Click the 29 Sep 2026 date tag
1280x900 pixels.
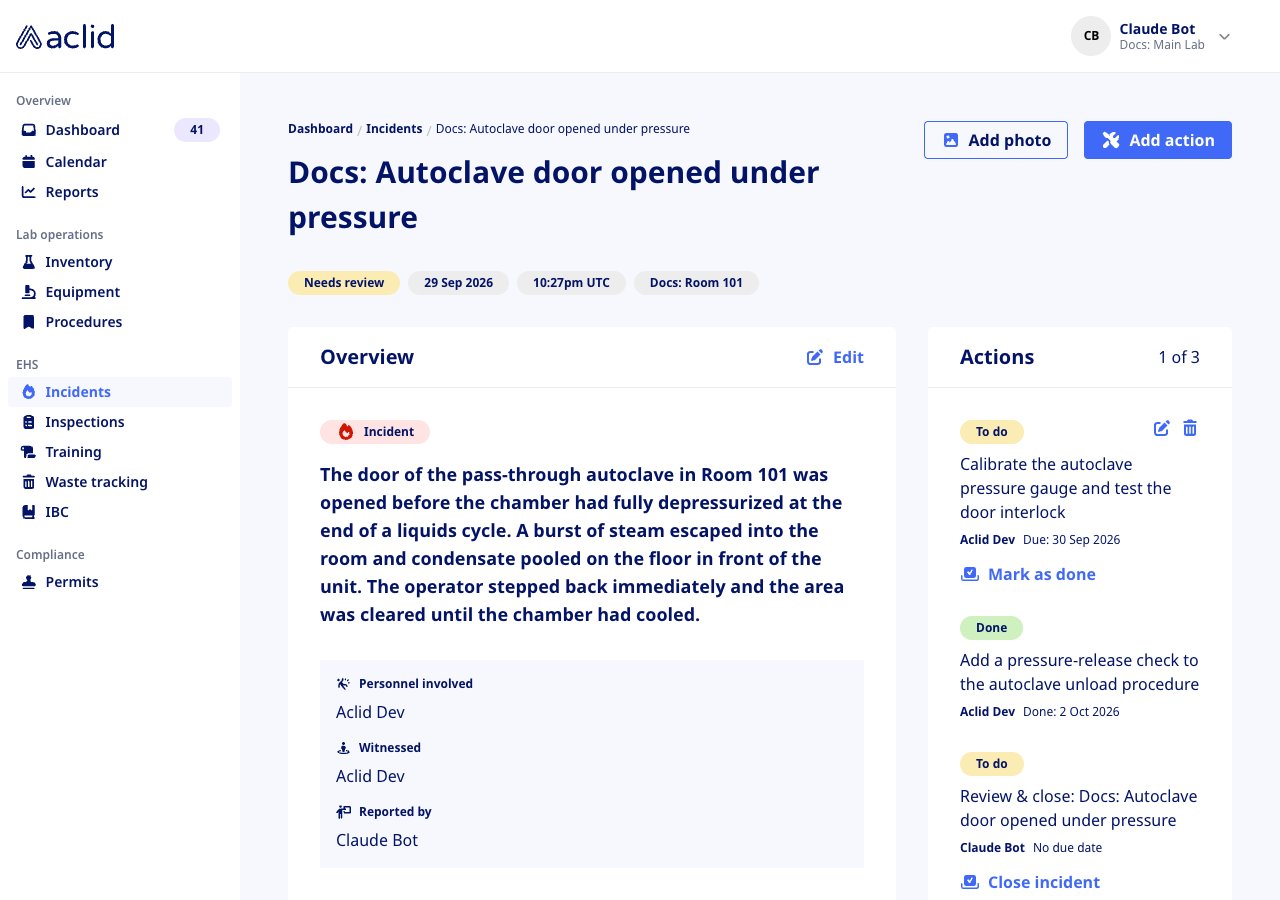(x=458, y=283)
